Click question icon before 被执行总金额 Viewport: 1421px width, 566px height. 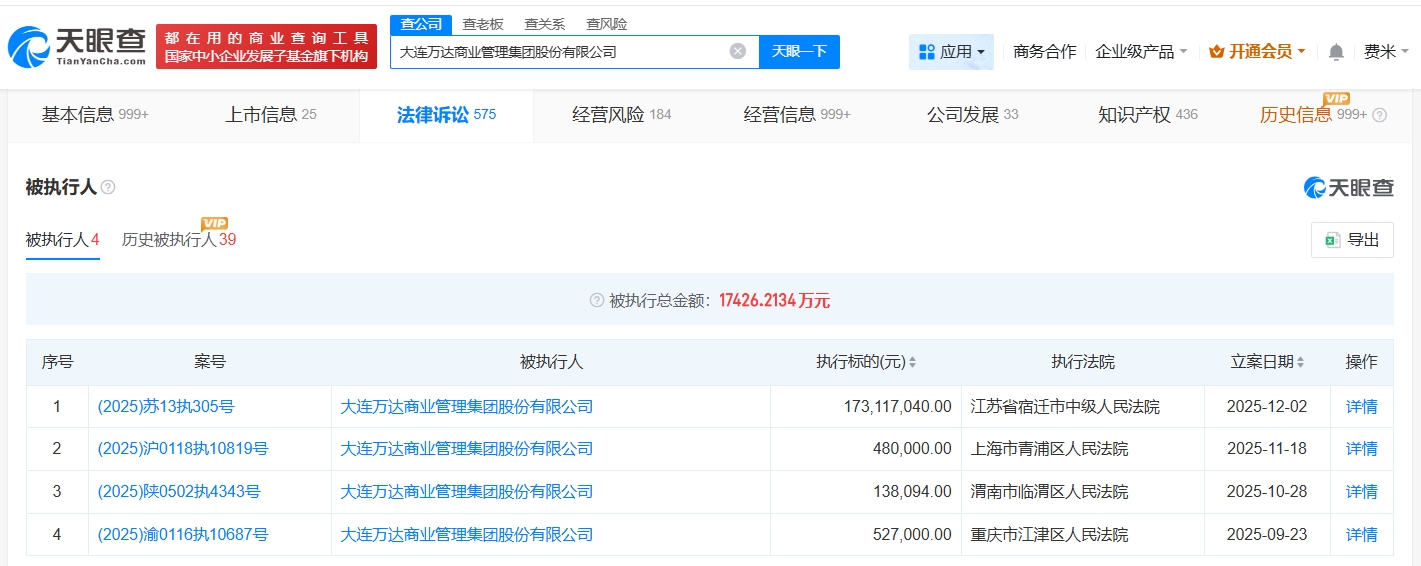pos(597,300)
